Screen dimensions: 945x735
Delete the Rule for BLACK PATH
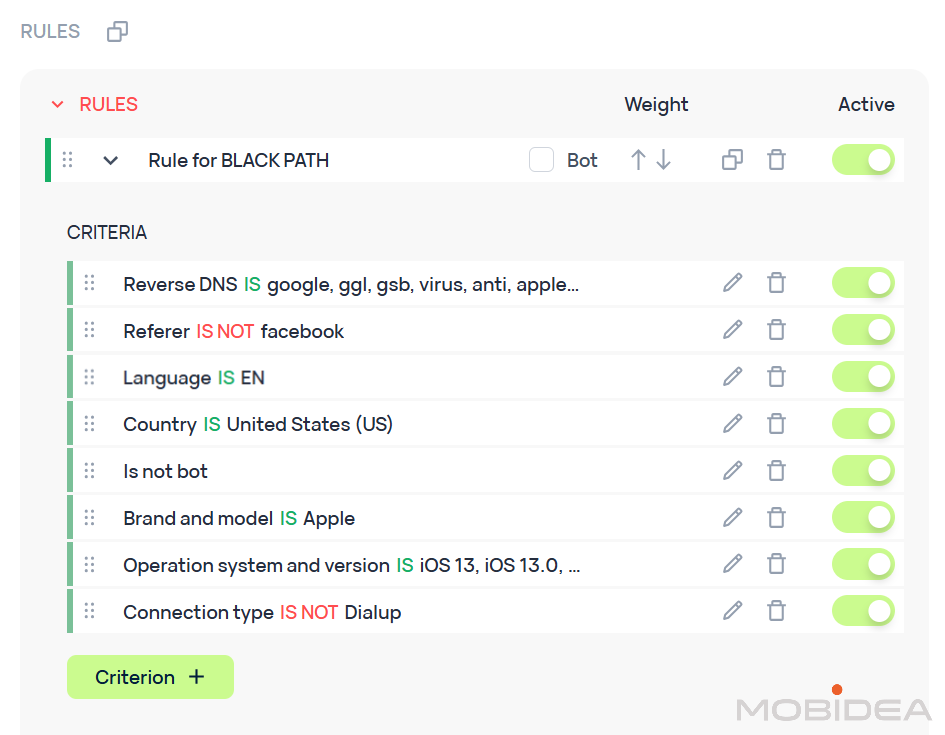(x=776, y=160)
